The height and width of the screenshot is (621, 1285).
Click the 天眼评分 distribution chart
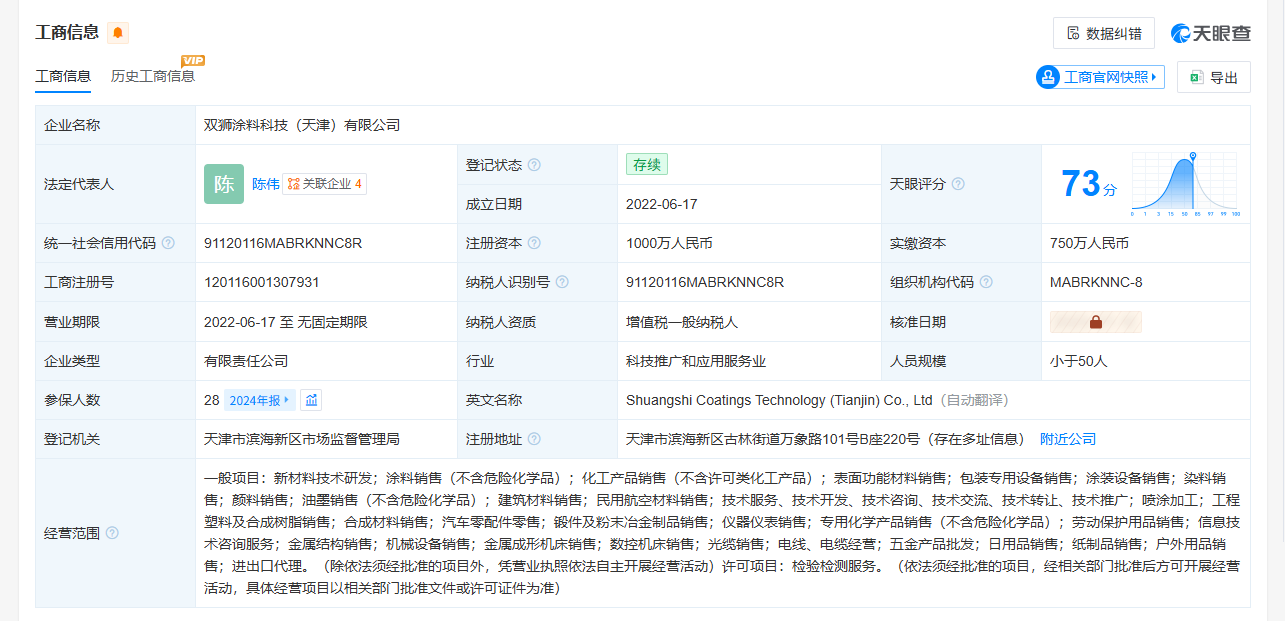(x=1185, y=184)
